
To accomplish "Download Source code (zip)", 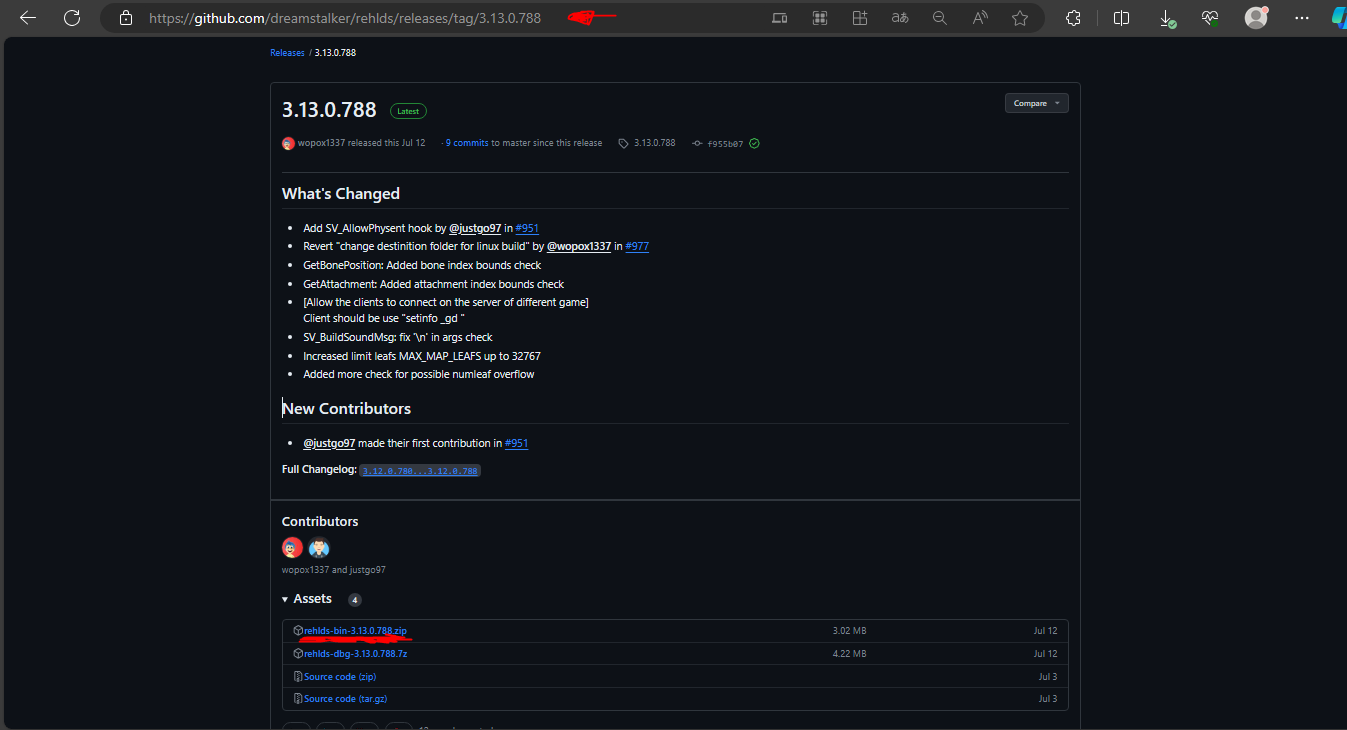I will (x=340, y=677).
